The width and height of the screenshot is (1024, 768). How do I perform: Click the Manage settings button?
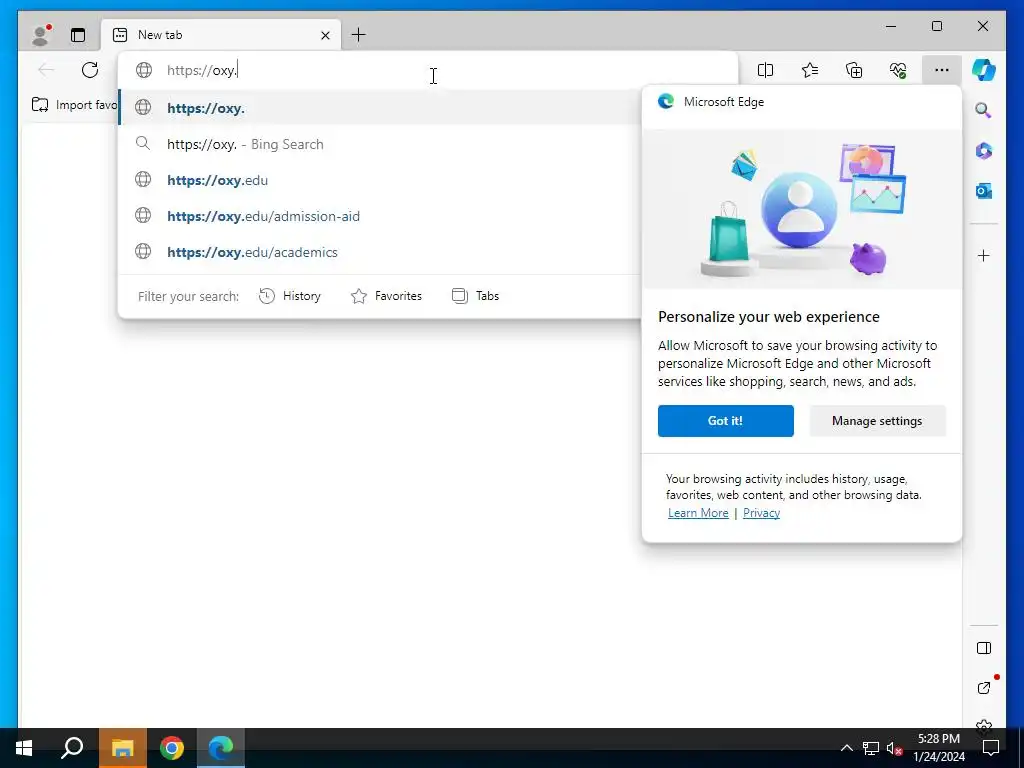[x=877, y=421]
